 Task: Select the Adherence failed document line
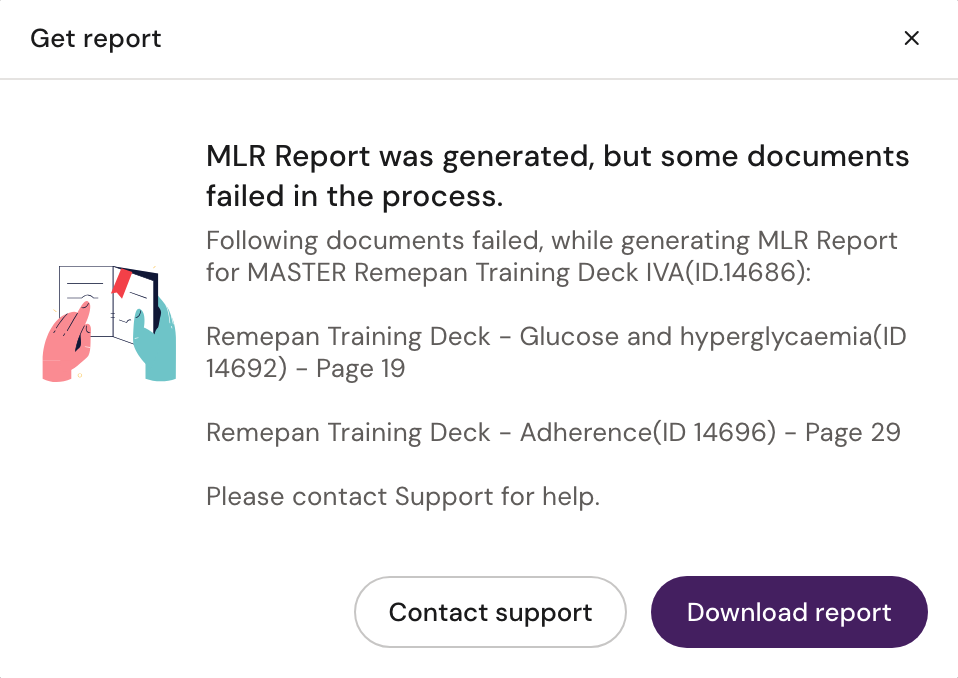553,432
